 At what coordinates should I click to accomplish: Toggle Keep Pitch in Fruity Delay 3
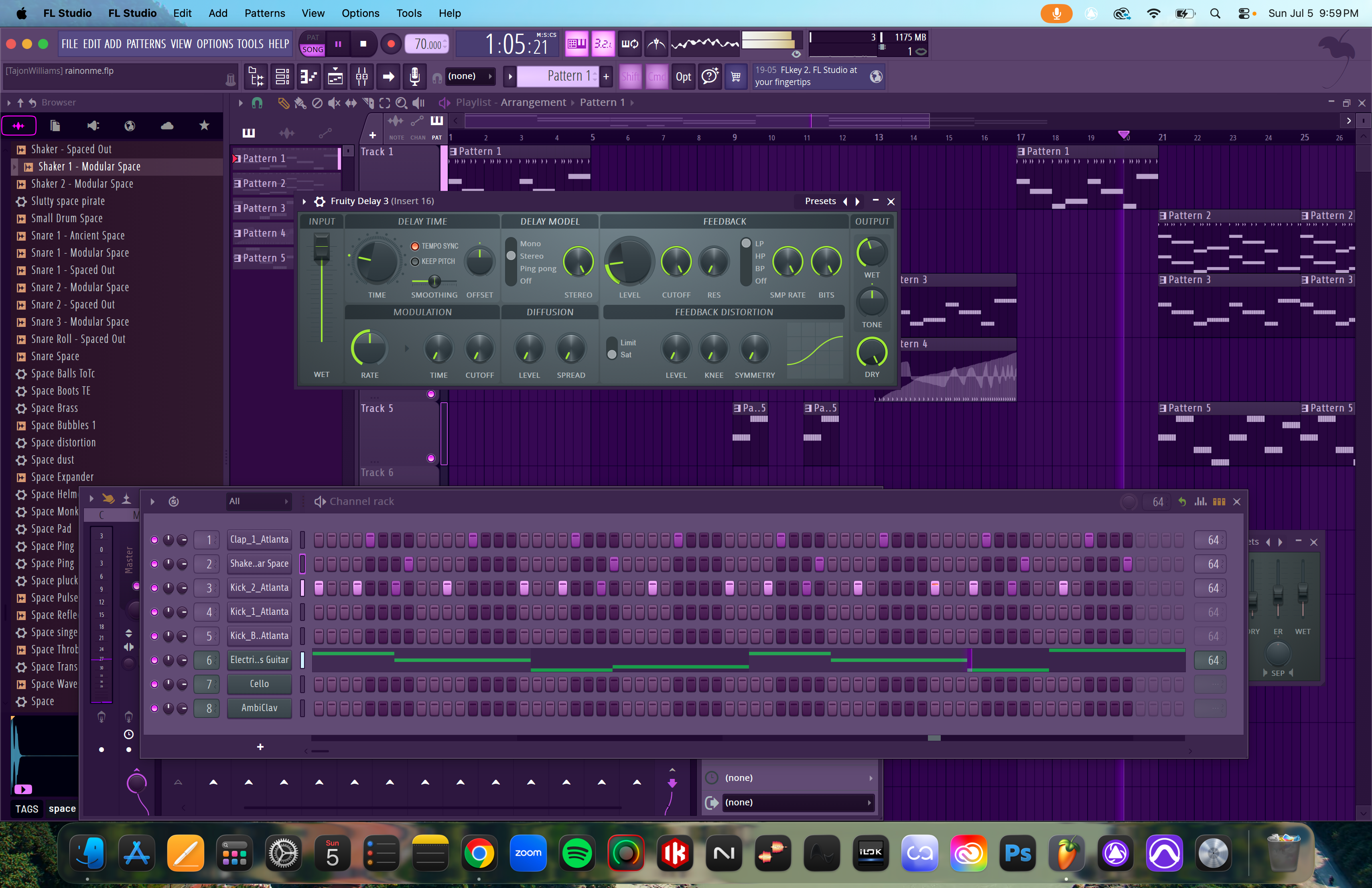click(x=414, y=262)
